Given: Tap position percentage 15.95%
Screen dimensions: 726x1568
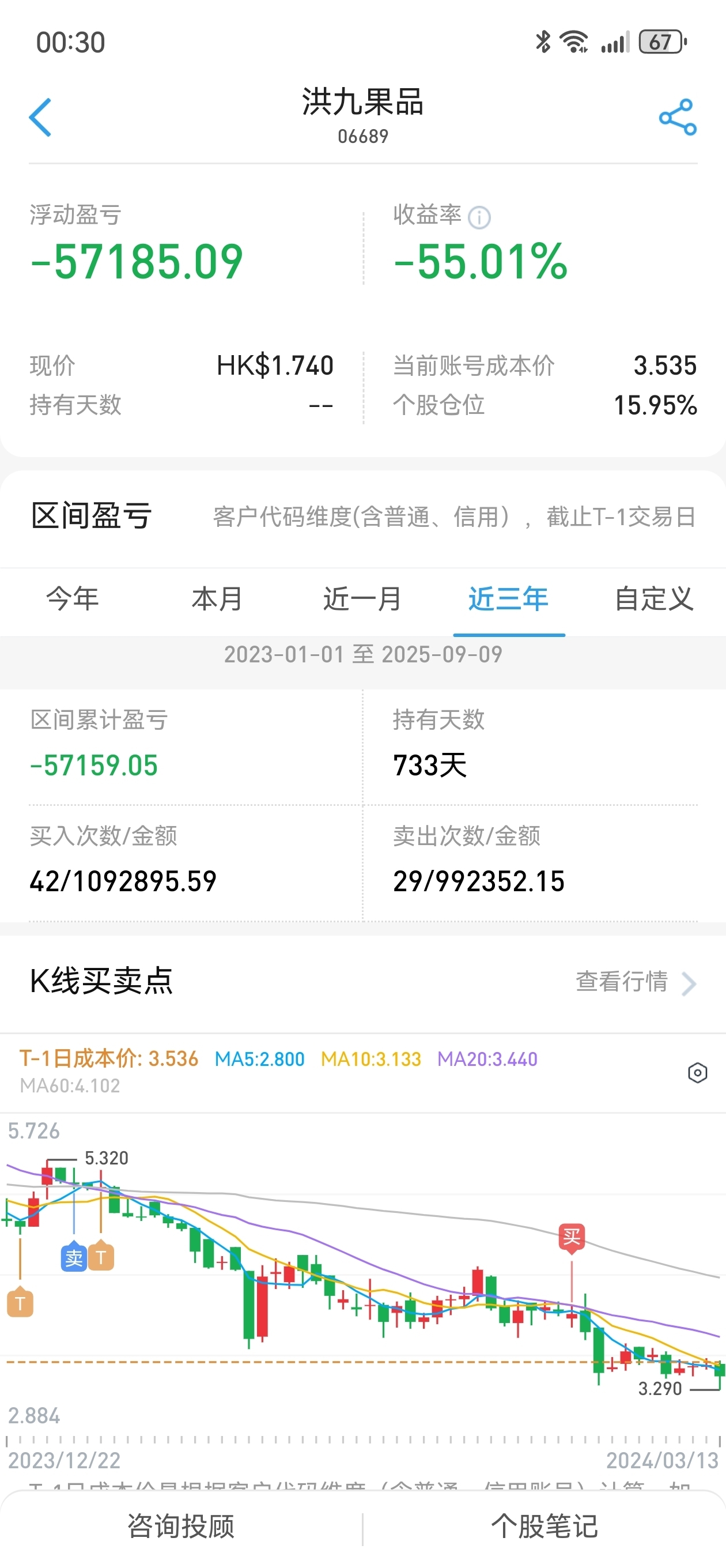Looking at the screenshot, I should coord(655,405).
